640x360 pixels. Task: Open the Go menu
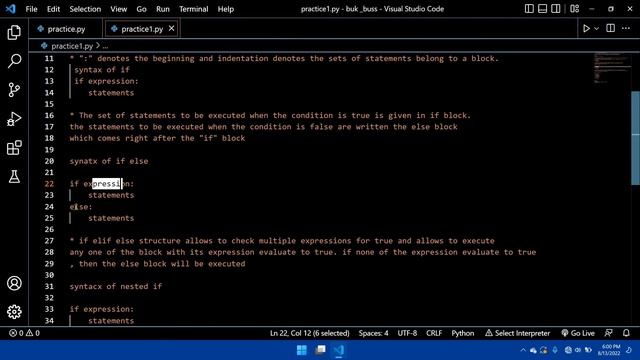coord(141,9)
